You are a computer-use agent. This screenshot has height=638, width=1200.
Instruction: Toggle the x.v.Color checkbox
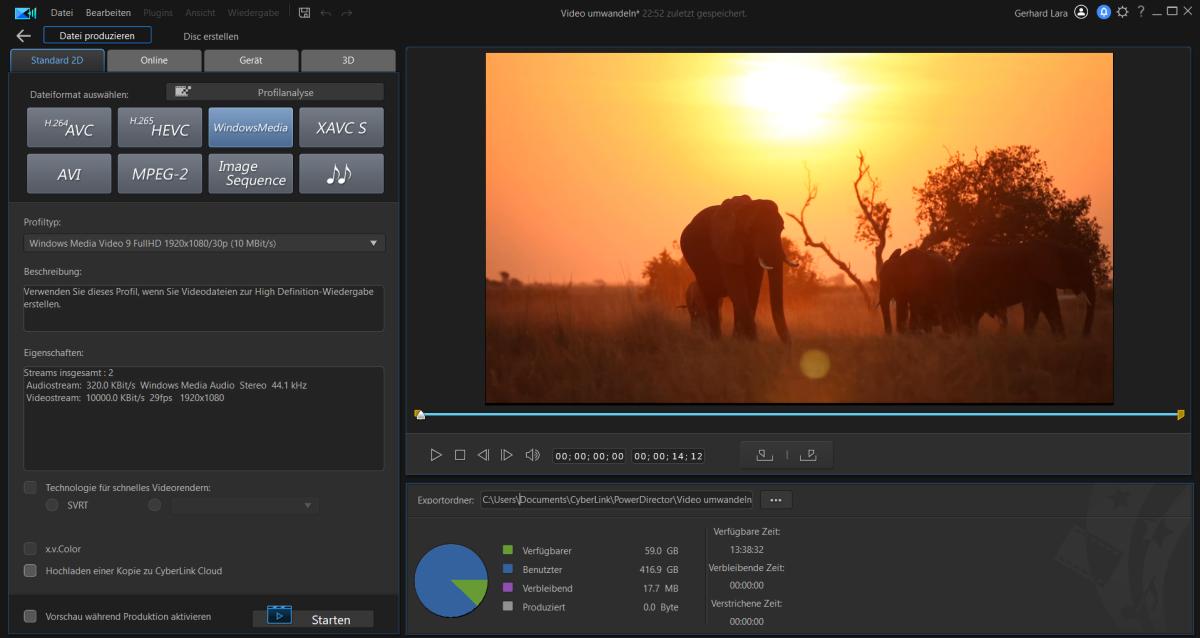pos(30,549)
